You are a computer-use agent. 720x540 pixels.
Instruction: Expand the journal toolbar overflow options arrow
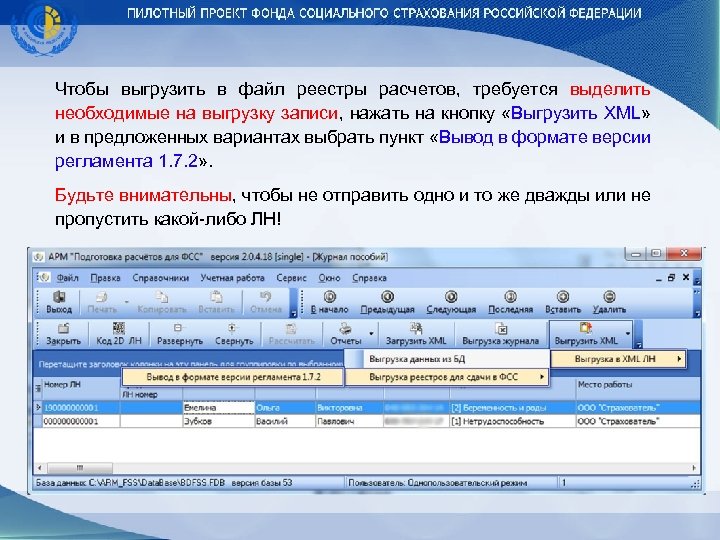pyautogui.click(x=638, y=344)
